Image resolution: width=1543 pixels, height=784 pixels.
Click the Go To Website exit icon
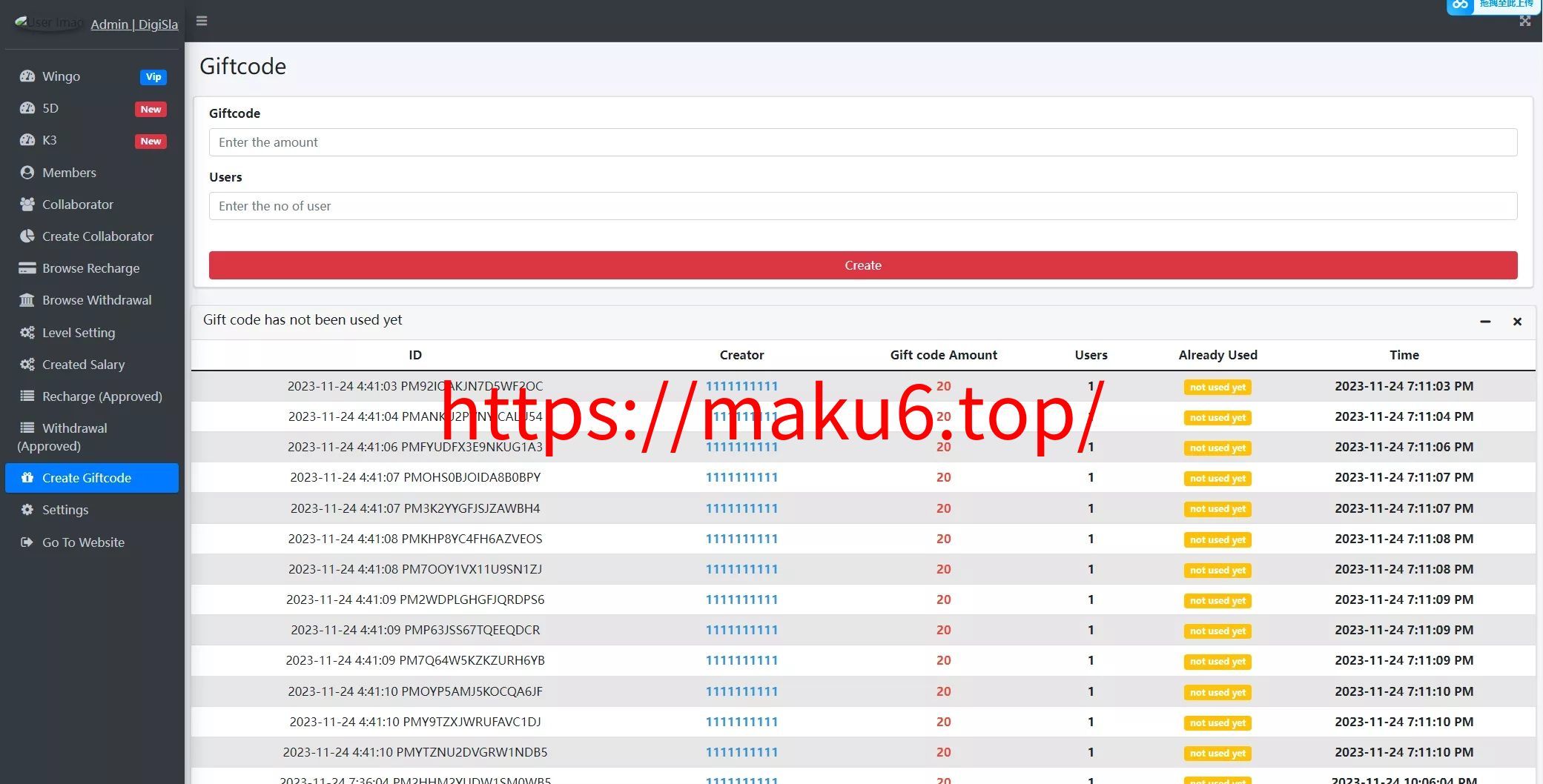tap(27, 542)
